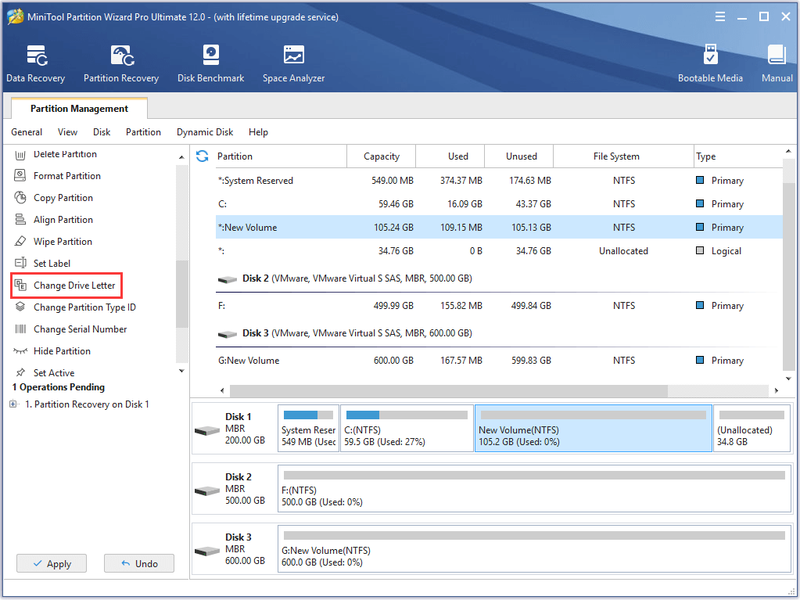The height and width of the screenshot is (600, 800).
Task: Undo the last operation
Action: 139,564
